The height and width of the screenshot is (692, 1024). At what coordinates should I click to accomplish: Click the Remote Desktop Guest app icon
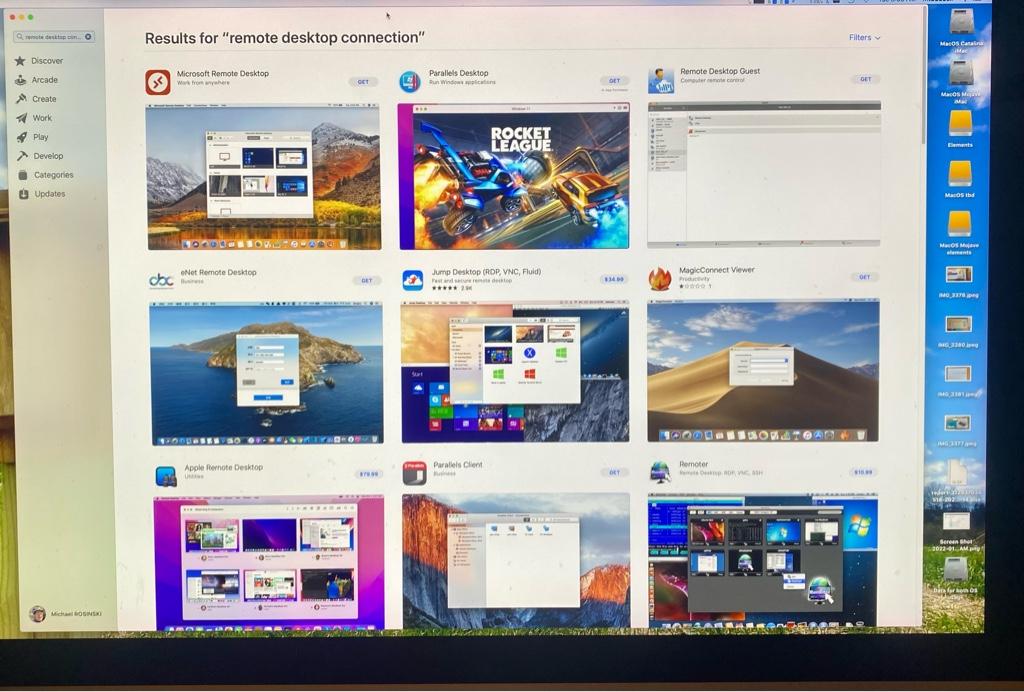coord(661,81)
